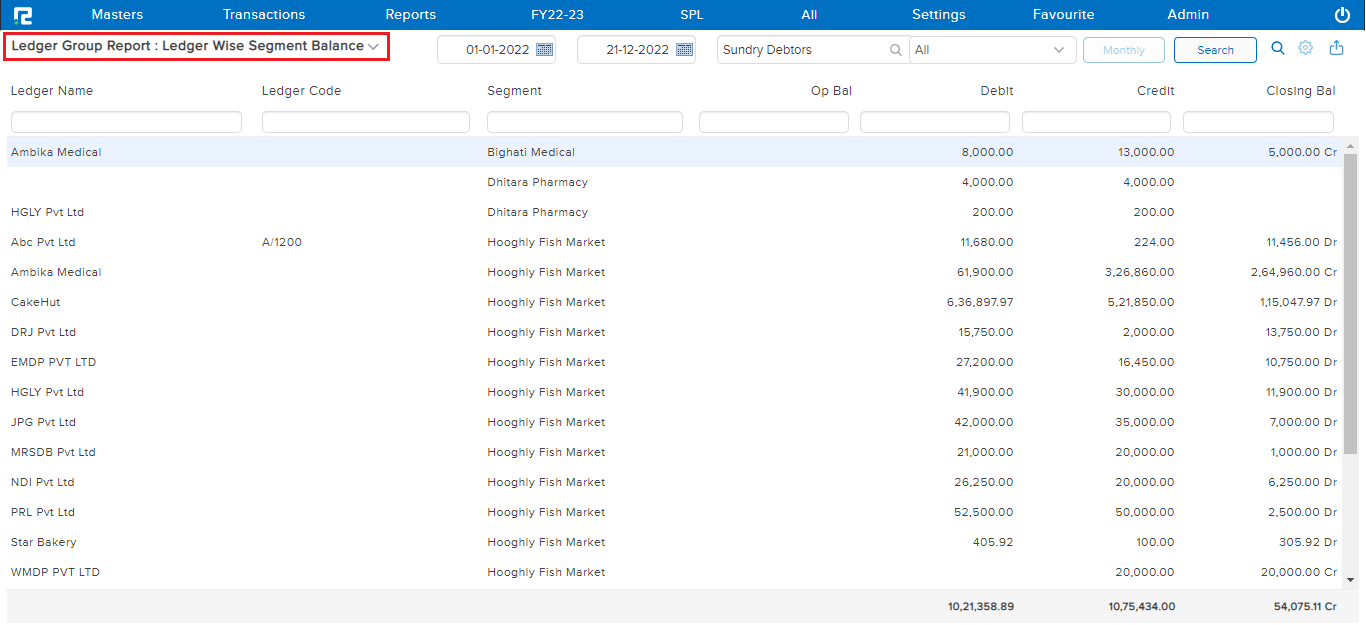Select the Ambika Medical ledger row
This screenshot has height=625, width=1366.
(55, 152)
